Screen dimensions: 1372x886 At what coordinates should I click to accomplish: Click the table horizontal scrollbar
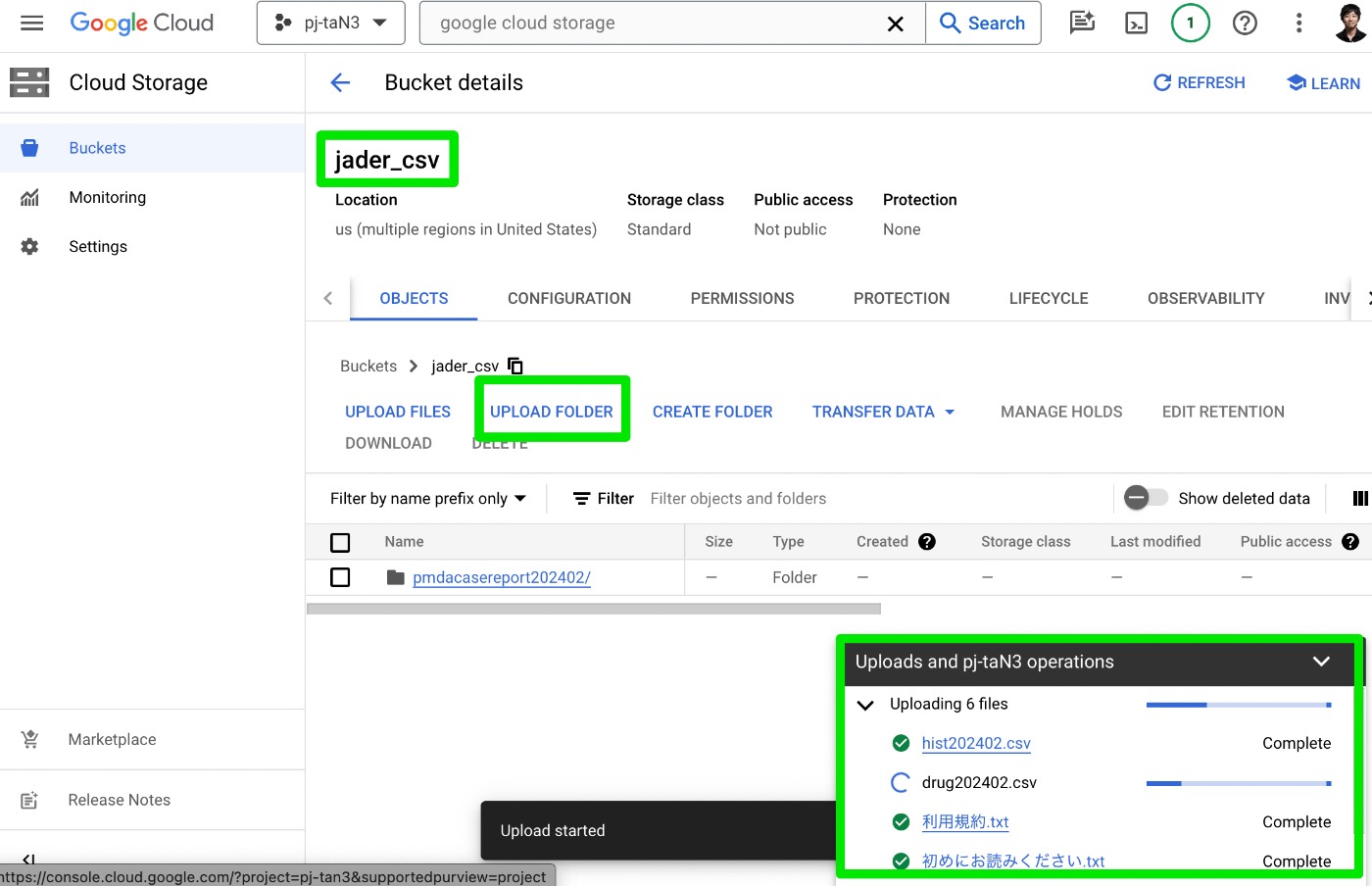pyautogui.click(x=594, y=609)
